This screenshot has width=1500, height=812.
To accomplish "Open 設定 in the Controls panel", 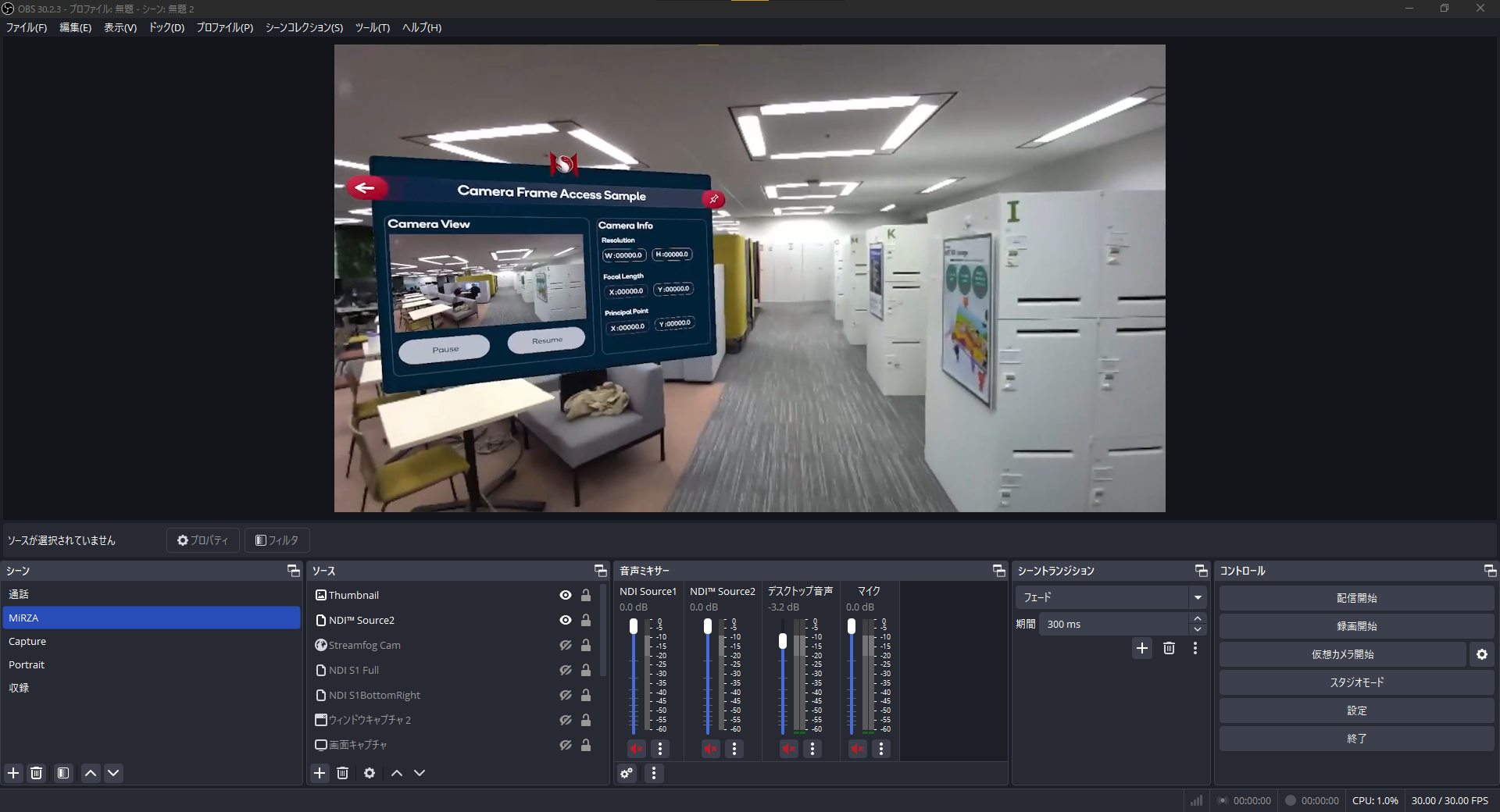I will 1356,710.
